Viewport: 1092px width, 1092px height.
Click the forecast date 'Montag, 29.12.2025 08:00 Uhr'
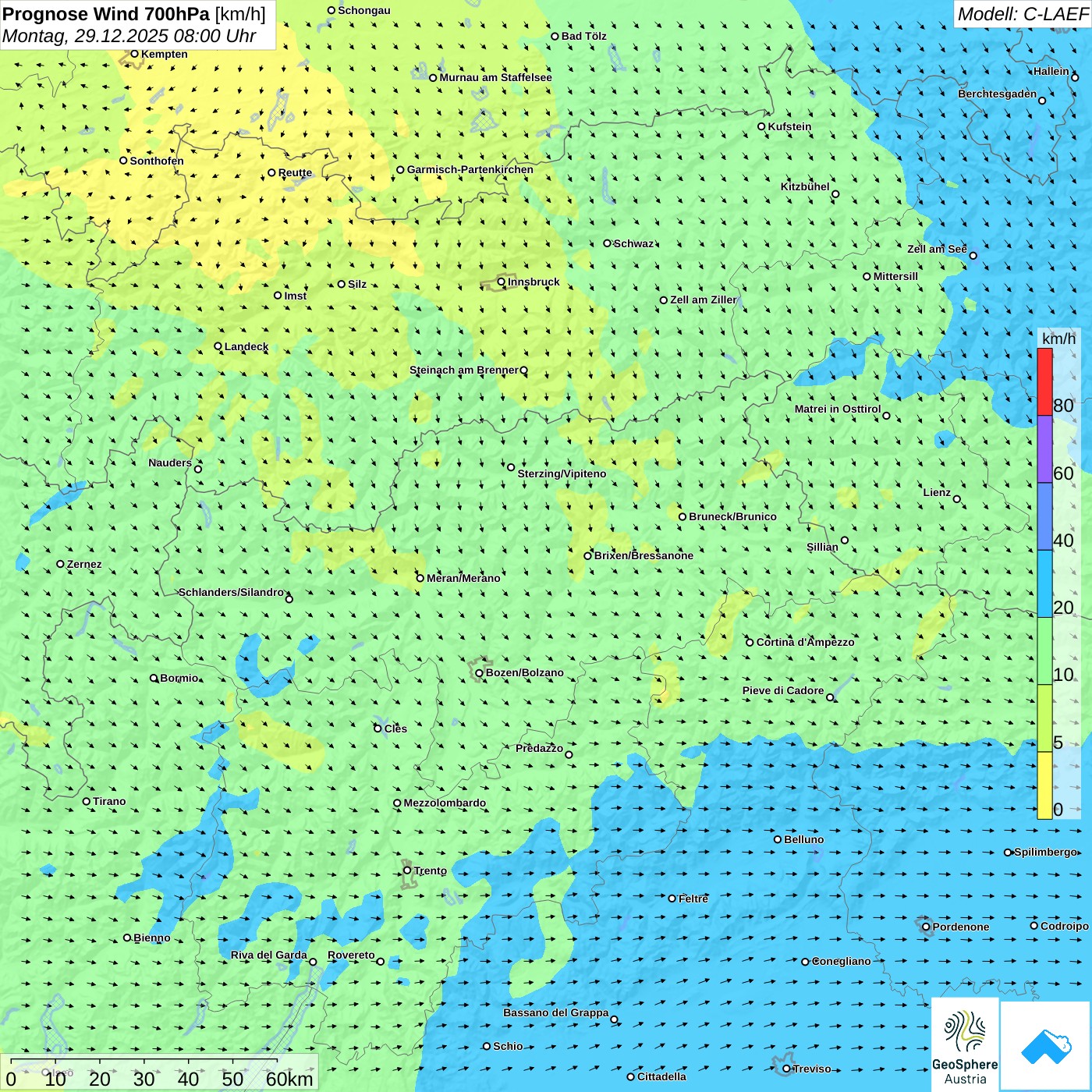[x=129, y=36]
